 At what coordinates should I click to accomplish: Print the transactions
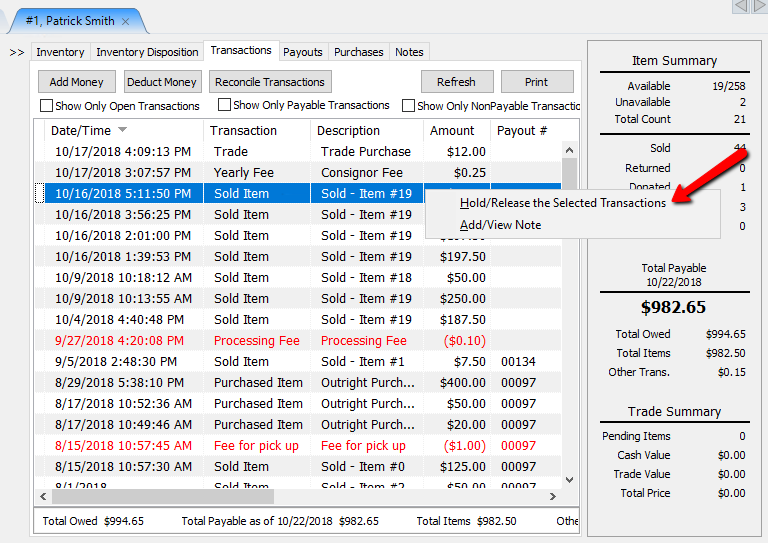pos(536,82)
